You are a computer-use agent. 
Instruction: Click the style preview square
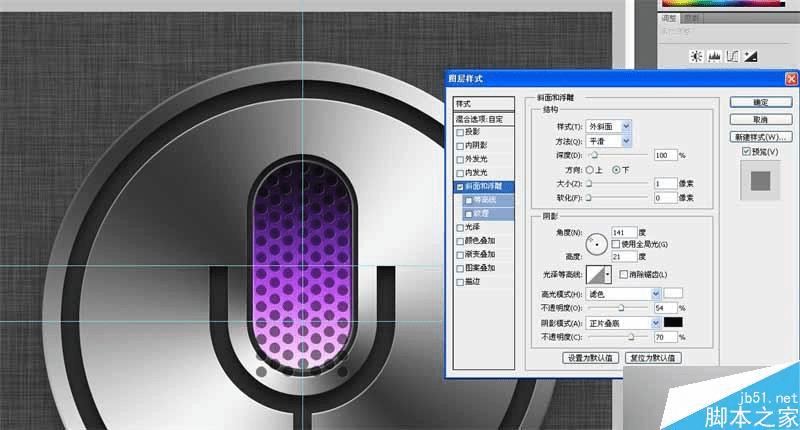pos(760,181)
